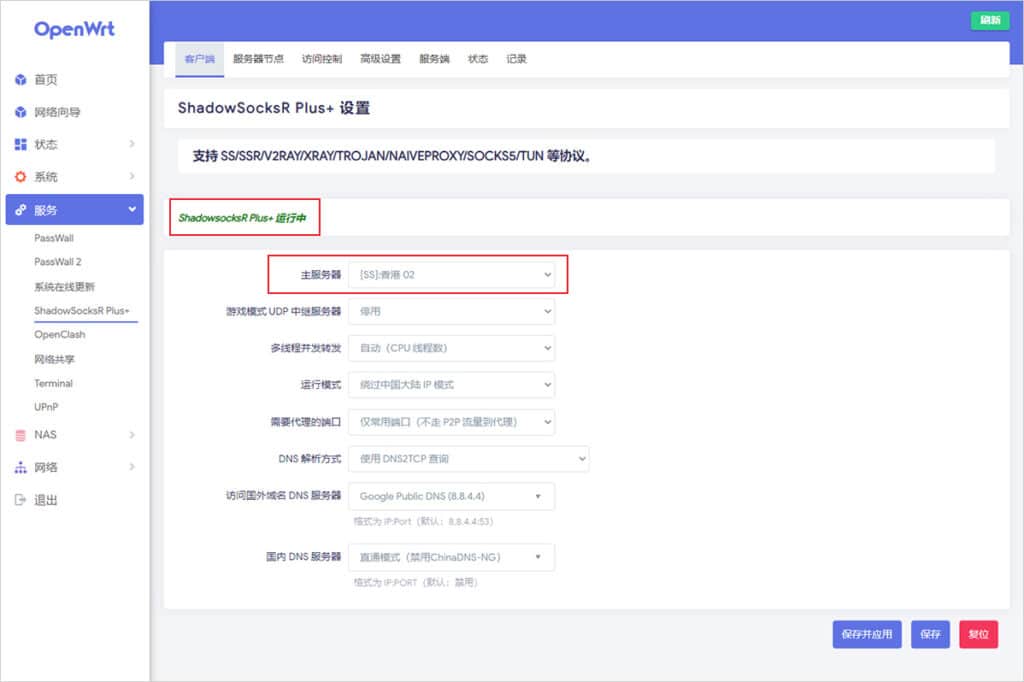
Task: Click the status grid icon in sidebar
Action: [x=20, y=145]
